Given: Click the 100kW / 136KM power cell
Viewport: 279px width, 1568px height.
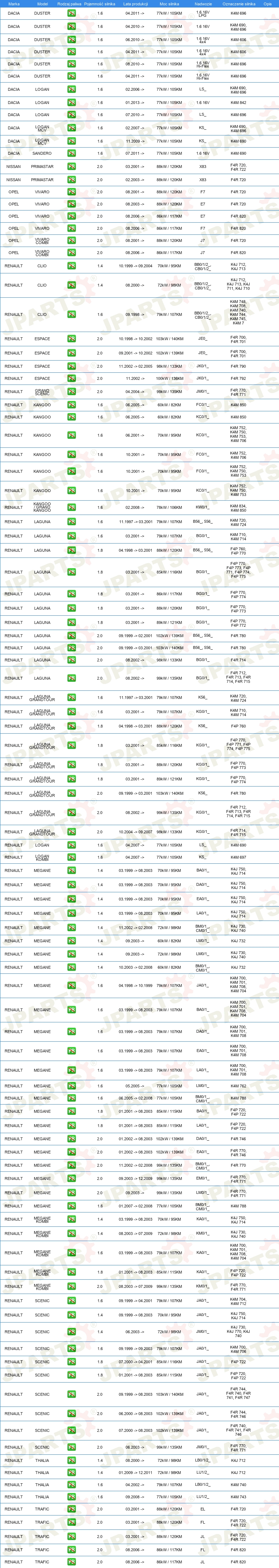Looking at the screenshot, I should point(169,379).
